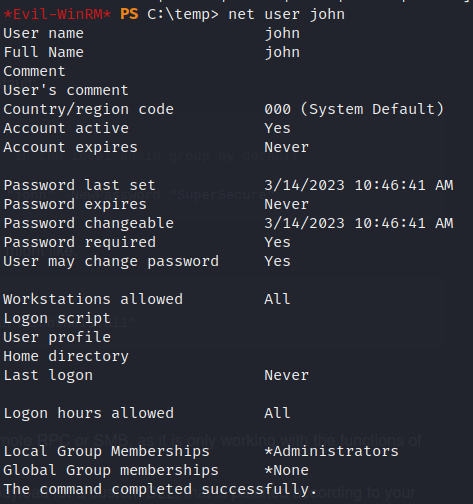Click the Full Name value john
Screen dimensions: 473x504
coord(282,53)
